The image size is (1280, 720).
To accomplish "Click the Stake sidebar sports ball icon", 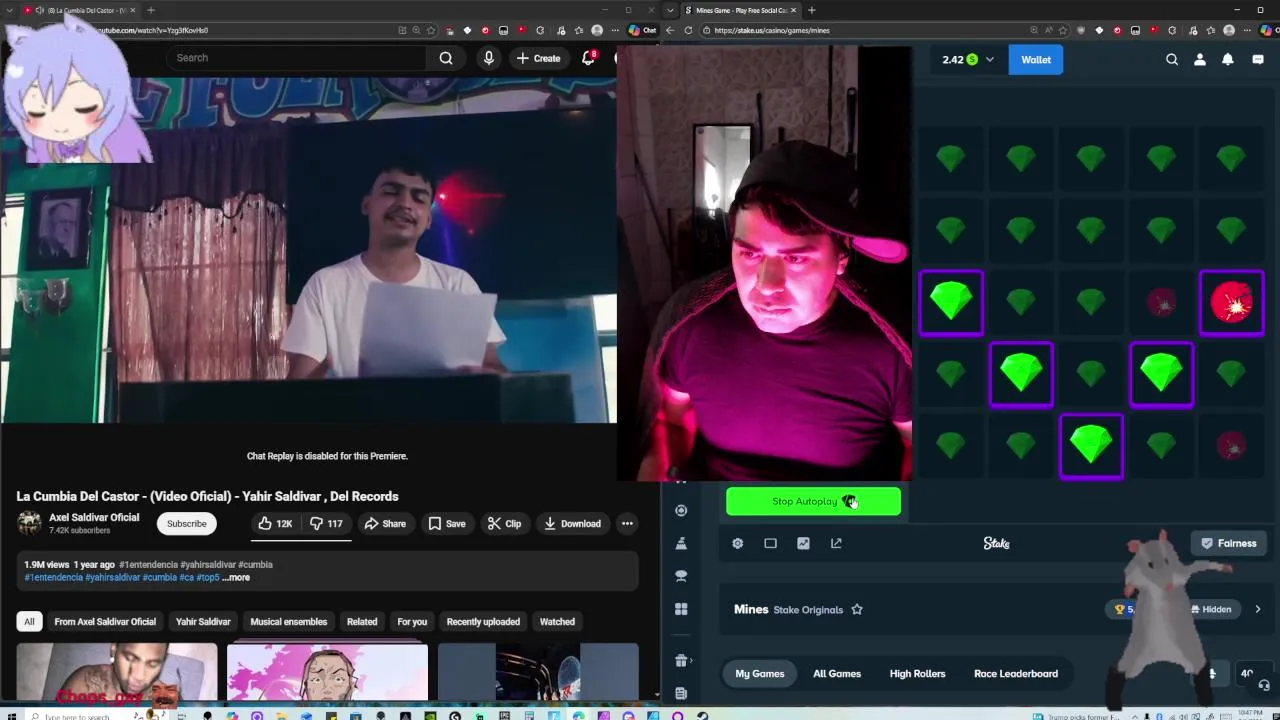I will pyautogui.click(x=681, y=510).
